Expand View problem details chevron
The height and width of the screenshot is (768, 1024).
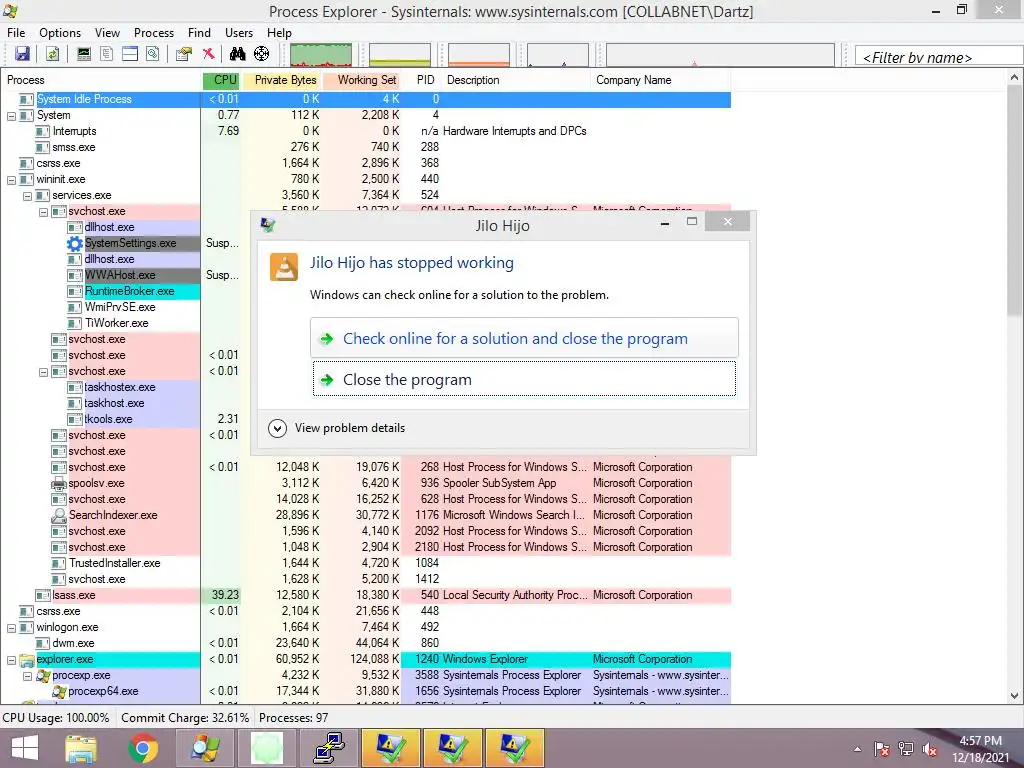(x=277, y=428)
